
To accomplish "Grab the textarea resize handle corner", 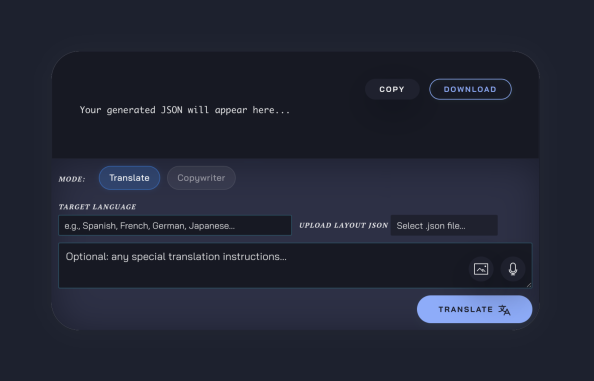I will pyautogui.click(x=529, y=284).
